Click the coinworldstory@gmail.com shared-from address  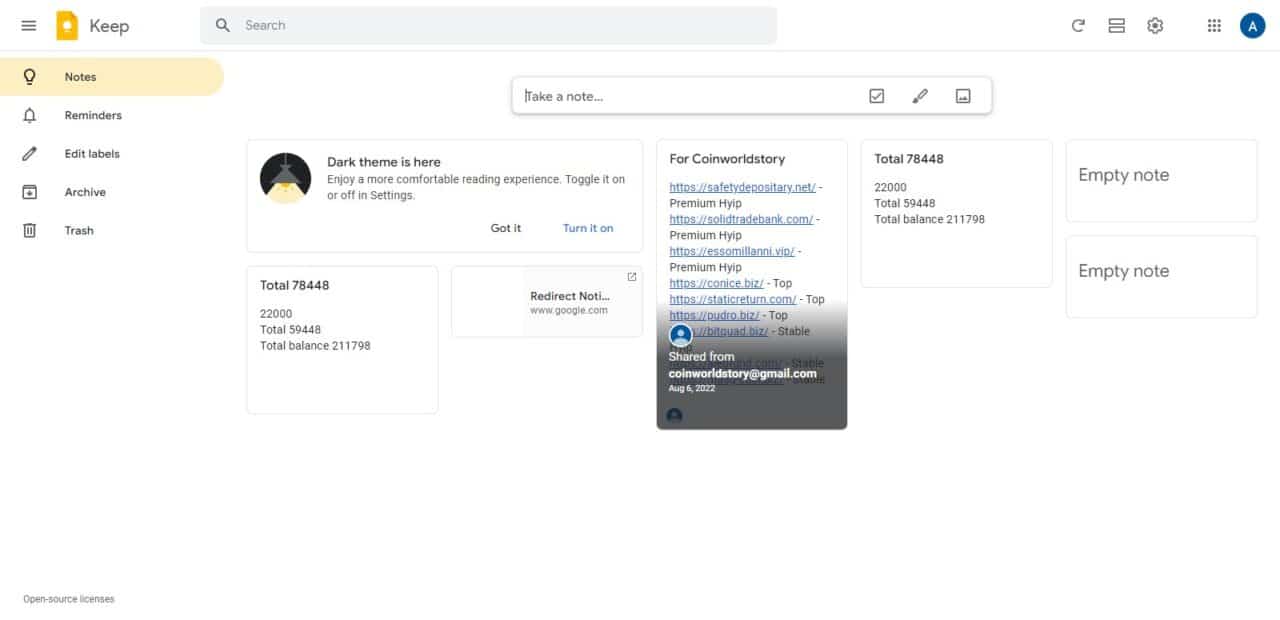click(743, 374)
